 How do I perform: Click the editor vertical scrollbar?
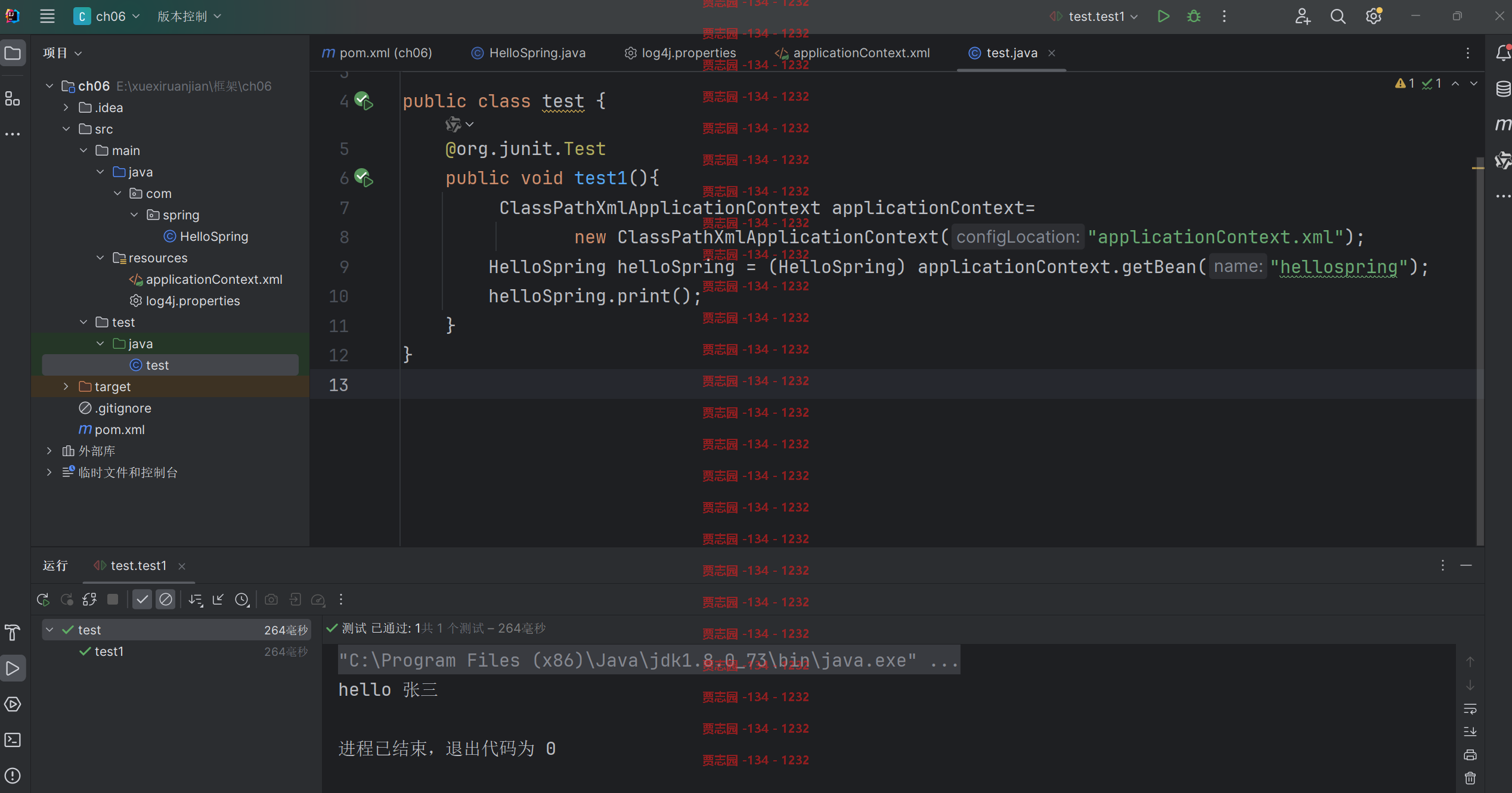(1479, 352)
